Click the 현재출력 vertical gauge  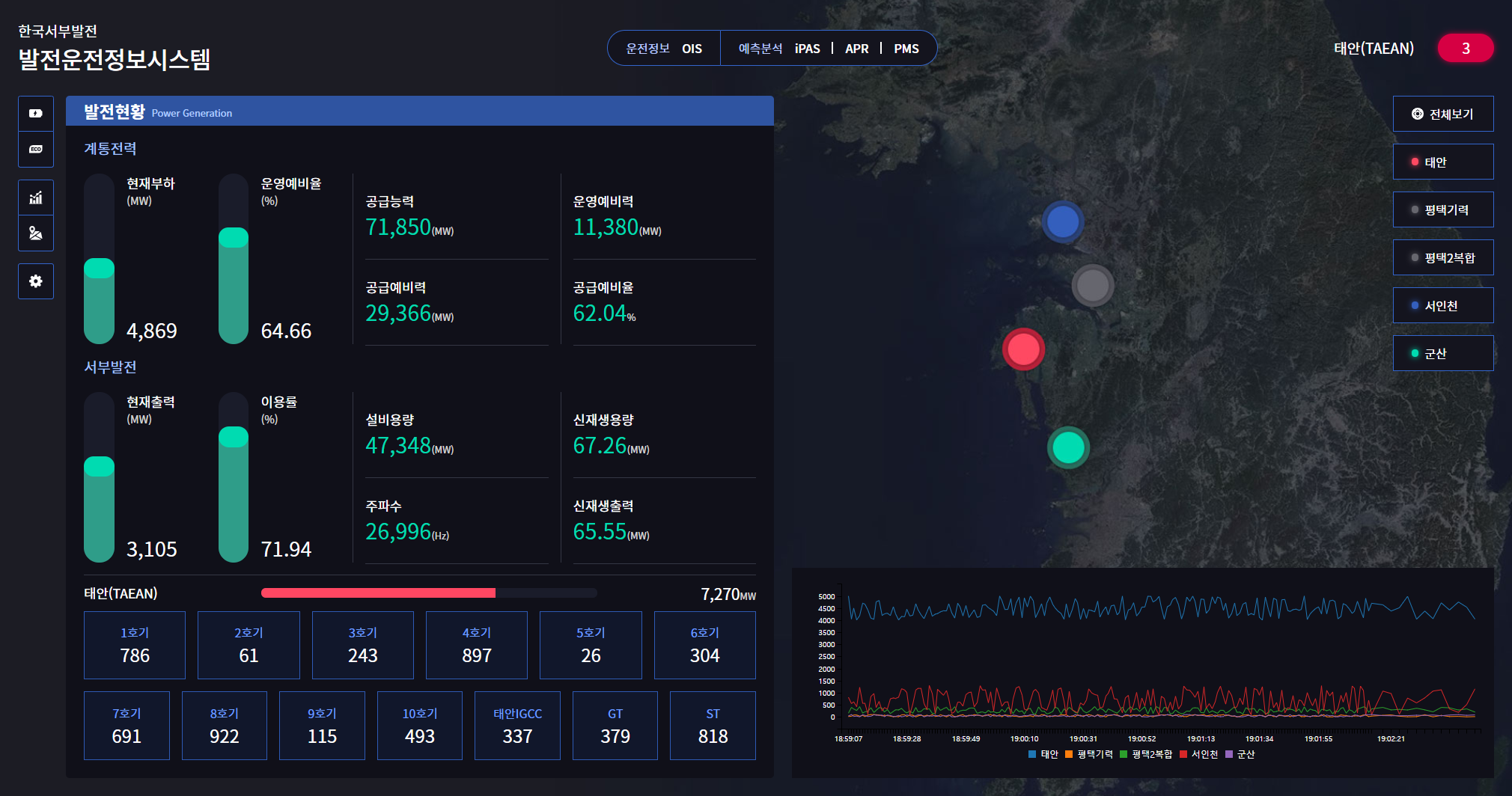(x=99, y=477)
